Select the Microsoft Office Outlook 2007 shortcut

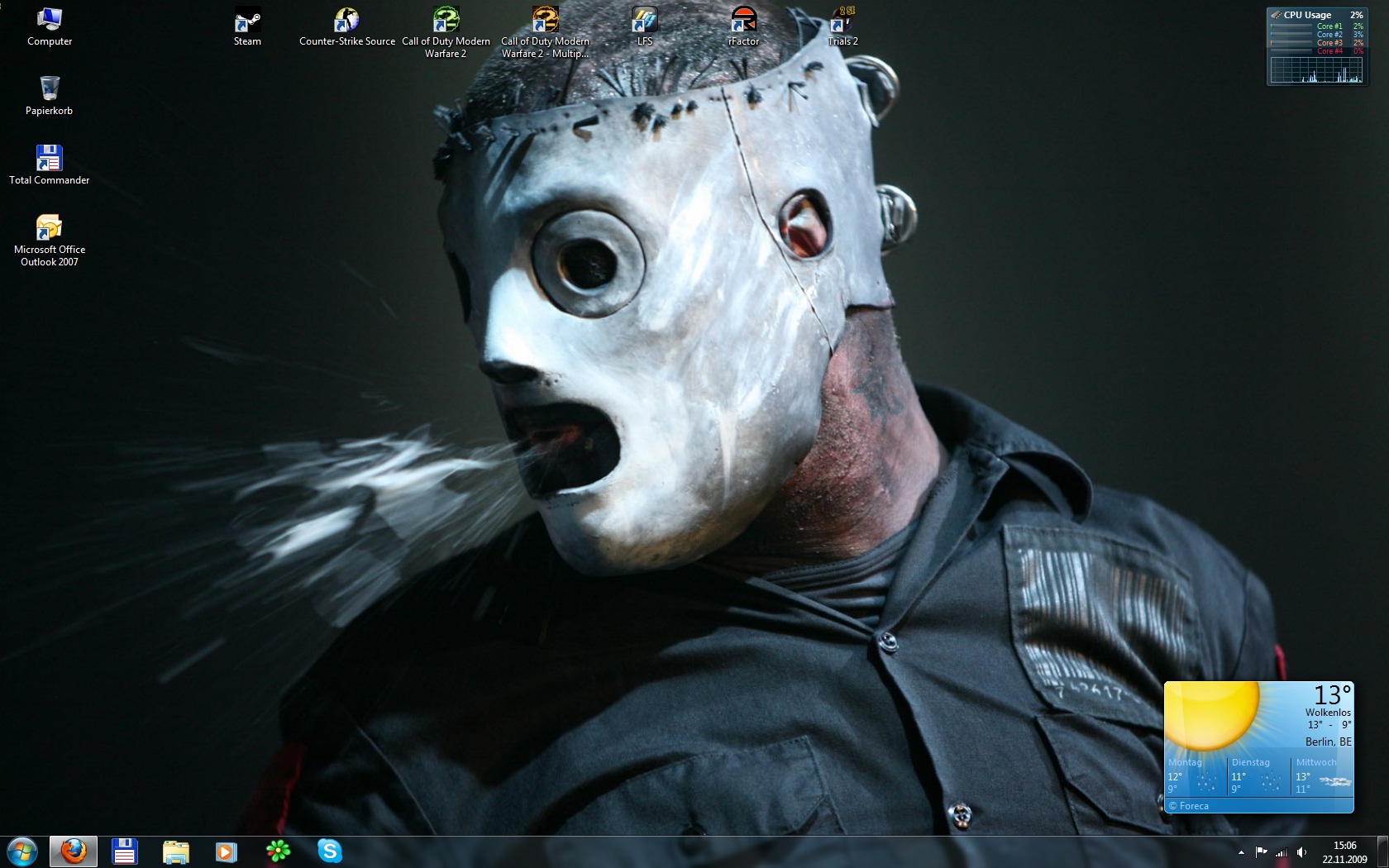coord(50,241)
